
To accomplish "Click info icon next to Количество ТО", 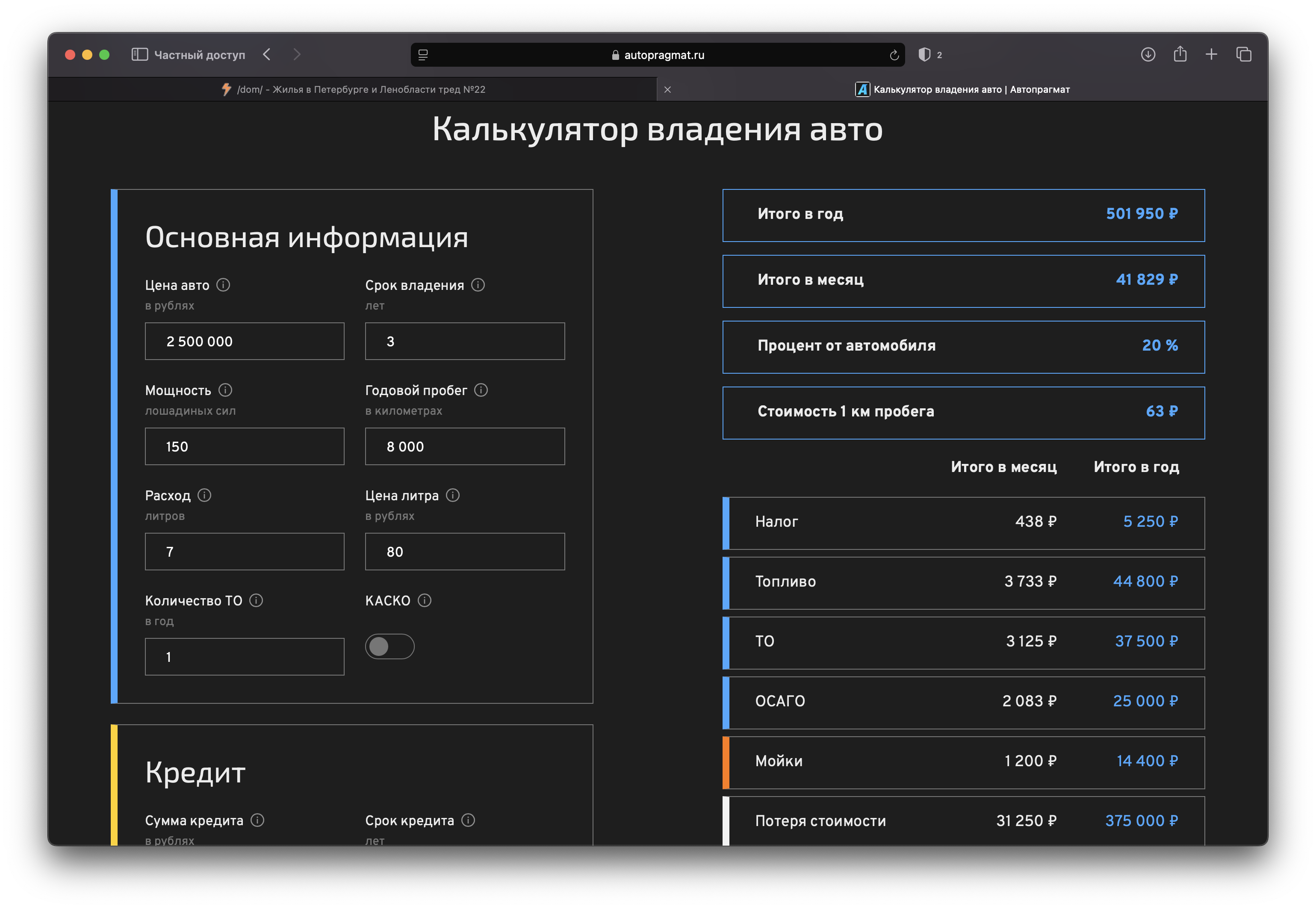I will pos(256,600).
